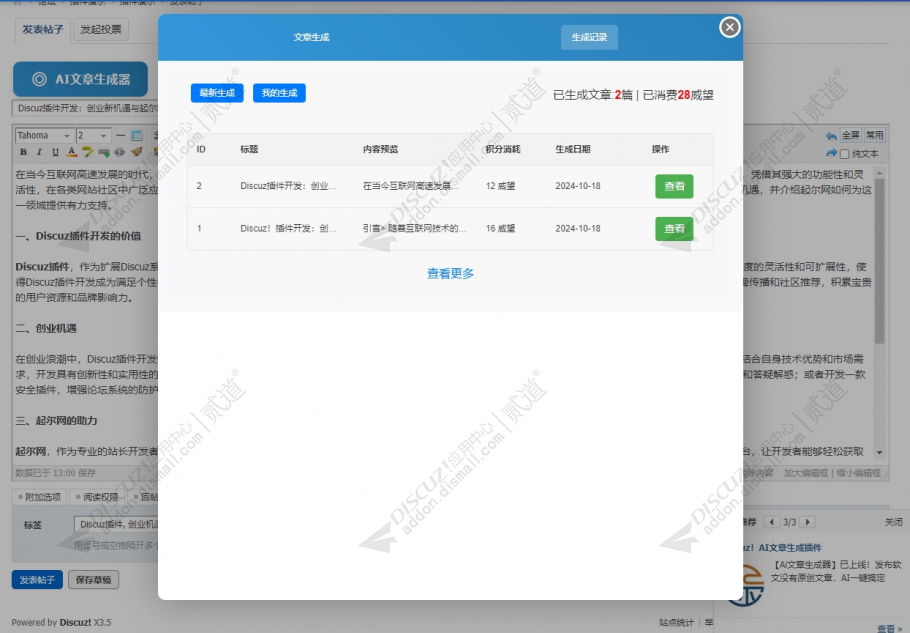Open the 附加选项 tab below editor
Viewport: 910px width, 633px height.
point(39,497)
